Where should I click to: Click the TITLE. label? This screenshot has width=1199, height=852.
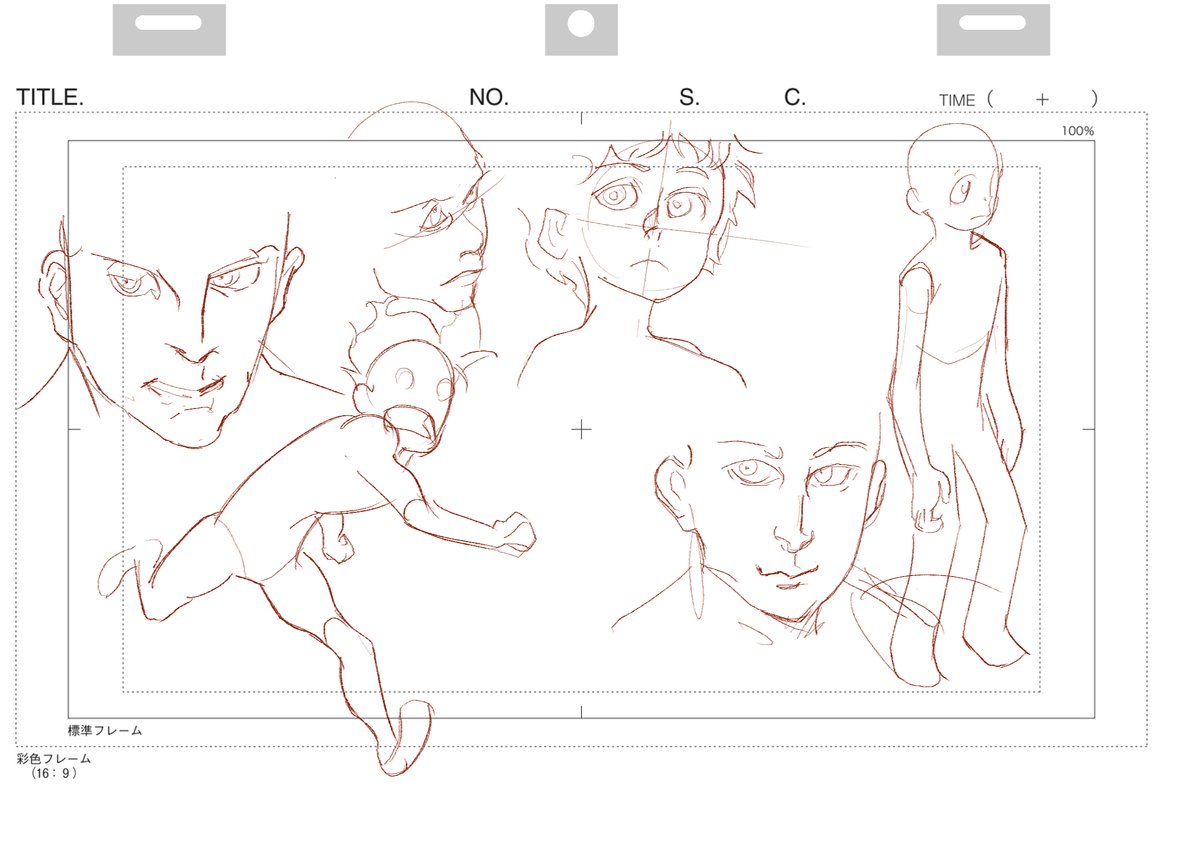coord(50,97)
